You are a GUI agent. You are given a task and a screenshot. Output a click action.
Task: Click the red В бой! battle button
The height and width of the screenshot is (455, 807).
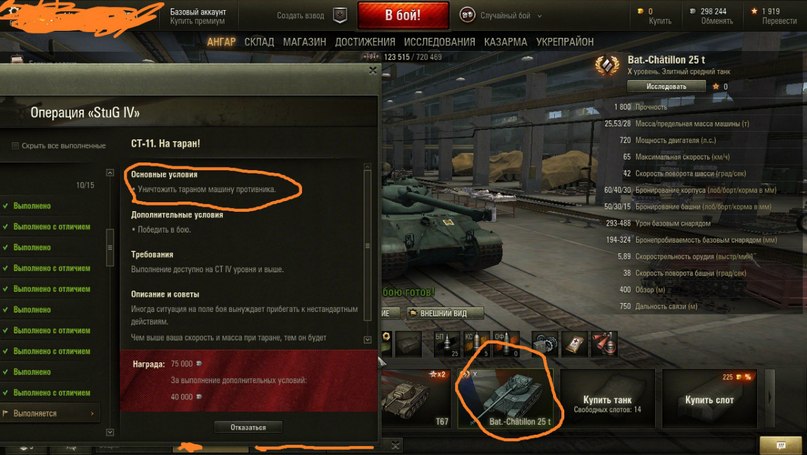pos(403,15)
